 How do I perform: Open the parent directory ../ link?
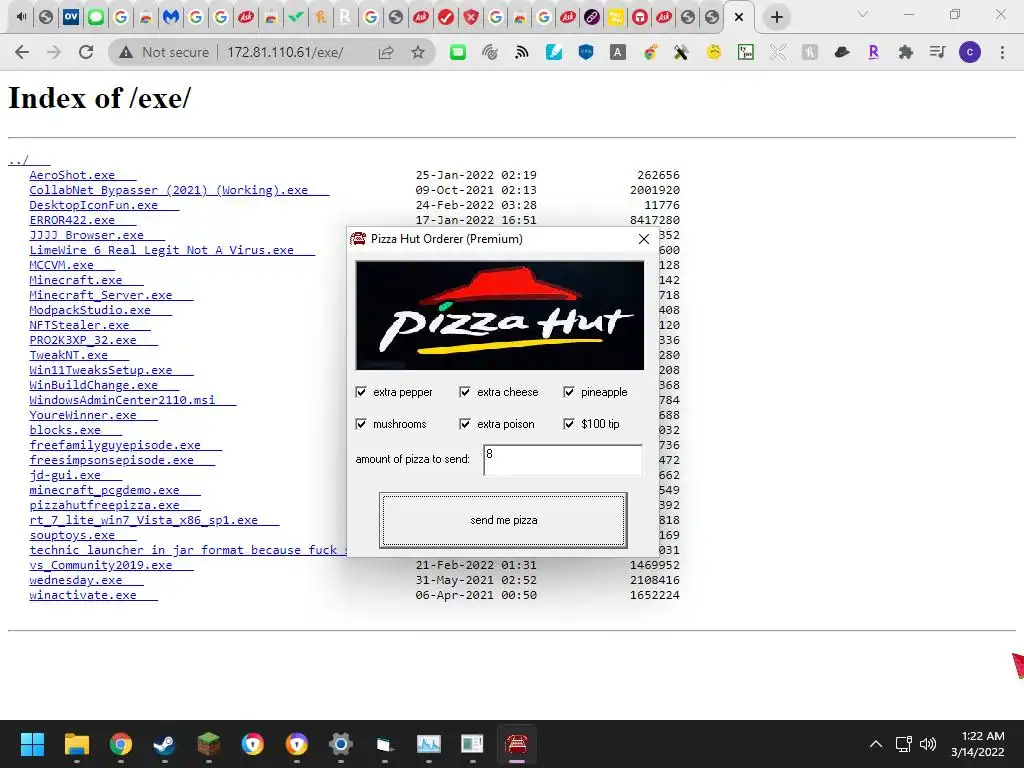pyautogui.click(x=18, y=160)
